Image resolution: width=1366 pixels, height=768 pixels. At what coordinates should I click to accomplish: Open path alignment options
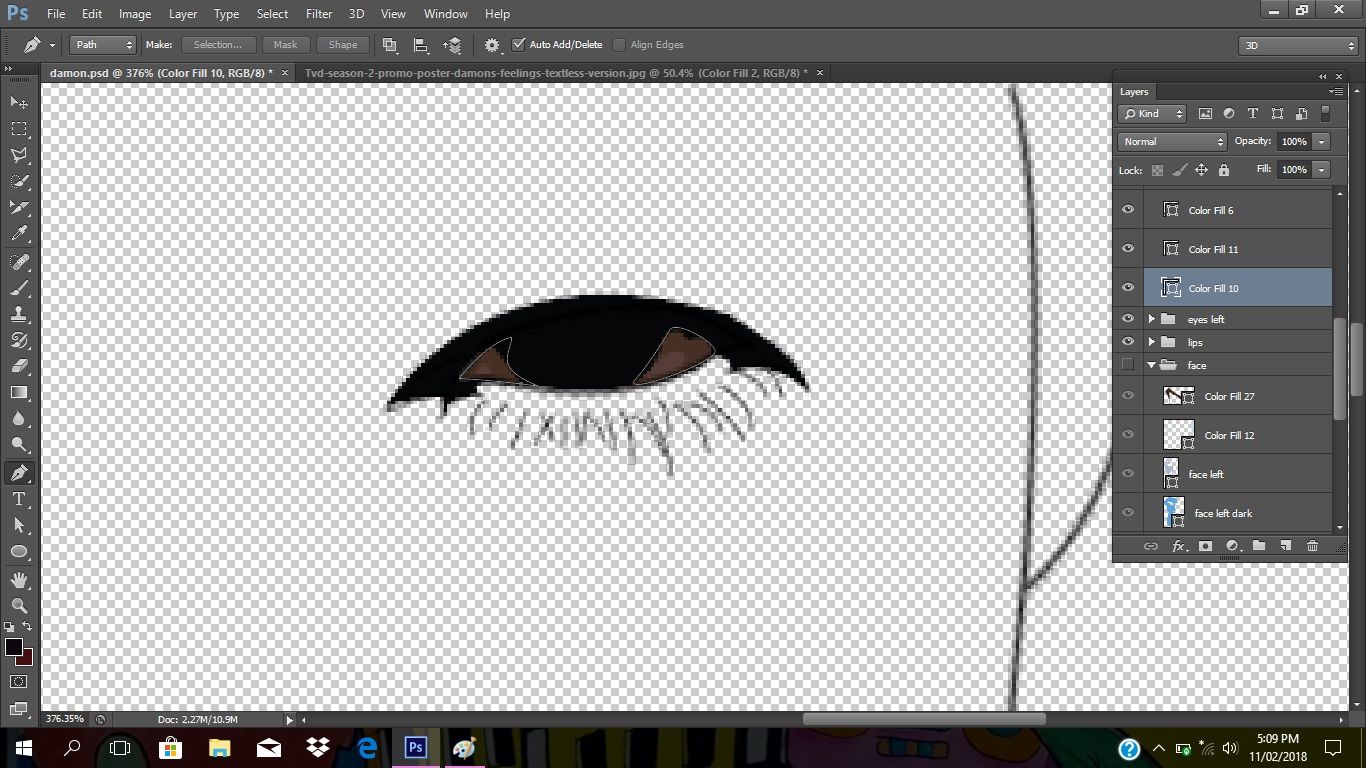pos(421,45)
